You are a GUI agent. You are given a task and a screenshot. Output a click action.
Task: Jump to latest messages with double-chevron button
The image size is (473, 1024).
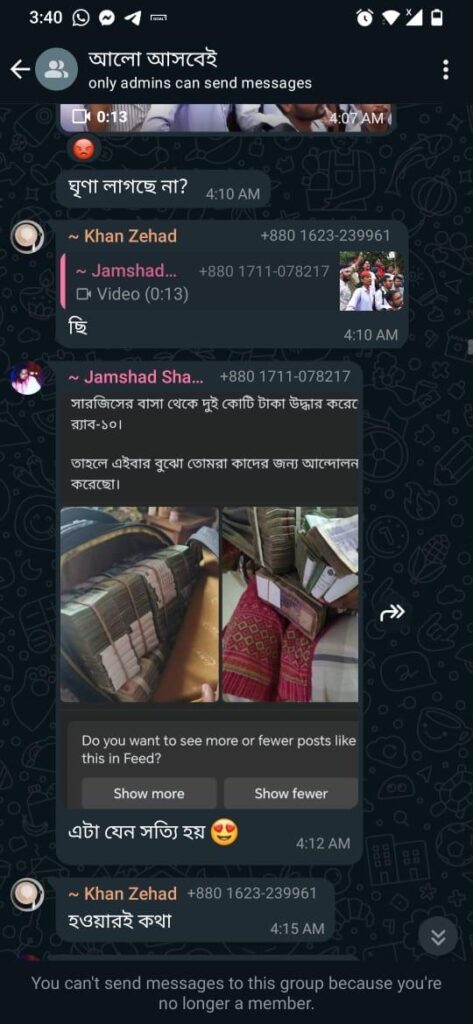click(x=438, y=938)
